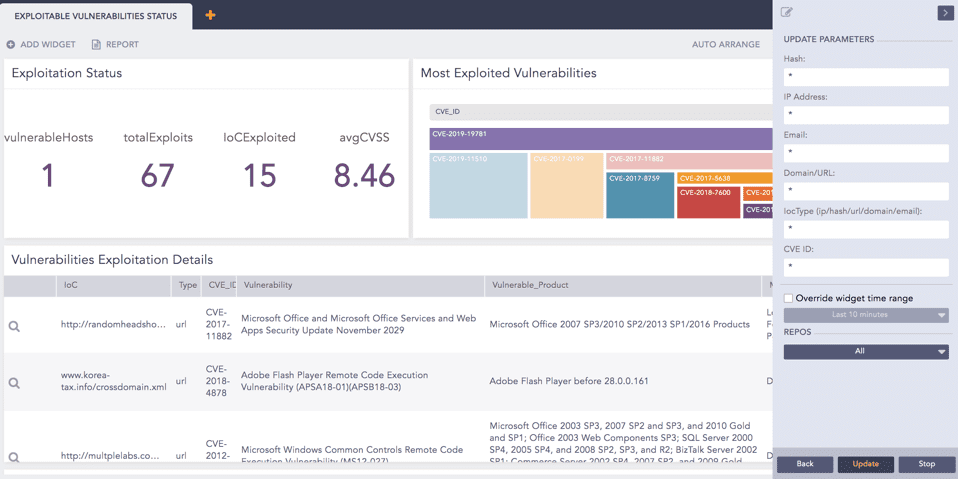Click the CVE_ID treemap header bar
The width and height of the screenshot is (958, 479).
tap(601, 112)
